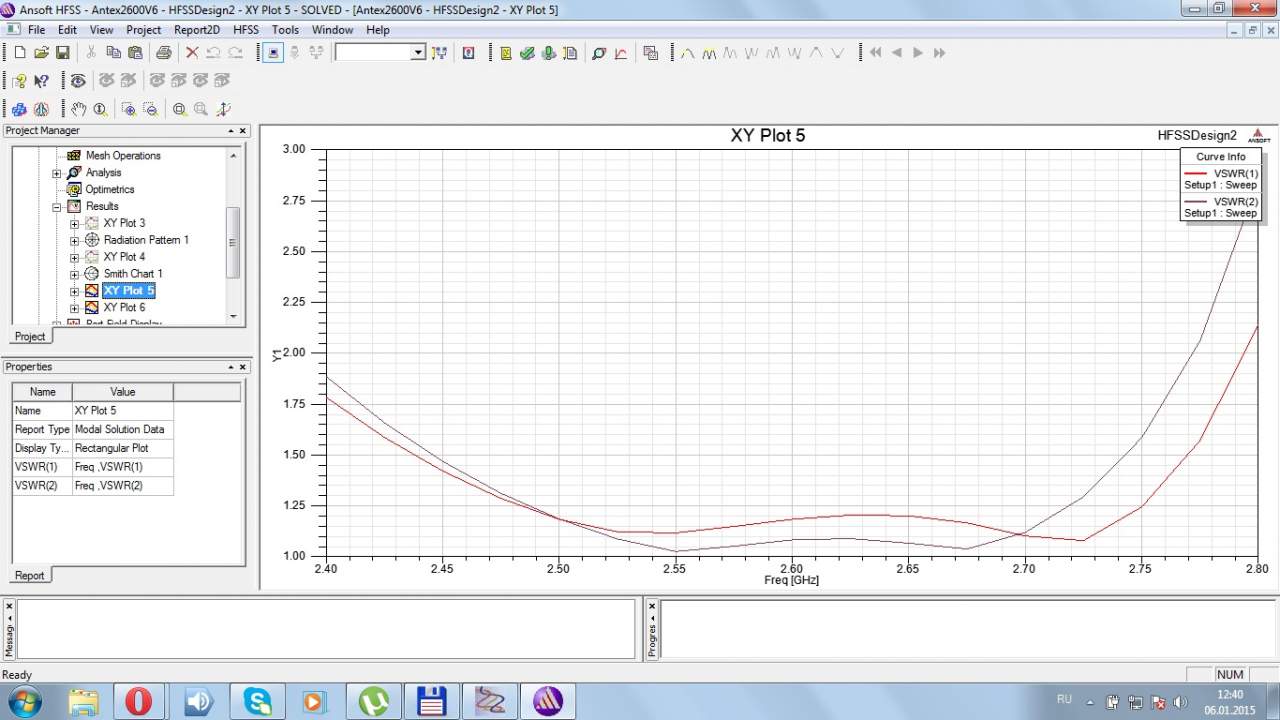The width and height of the screenshot is (1280, 720).
Task: Select Radiation Pattern 1 in tree
Action: (146, 240)
